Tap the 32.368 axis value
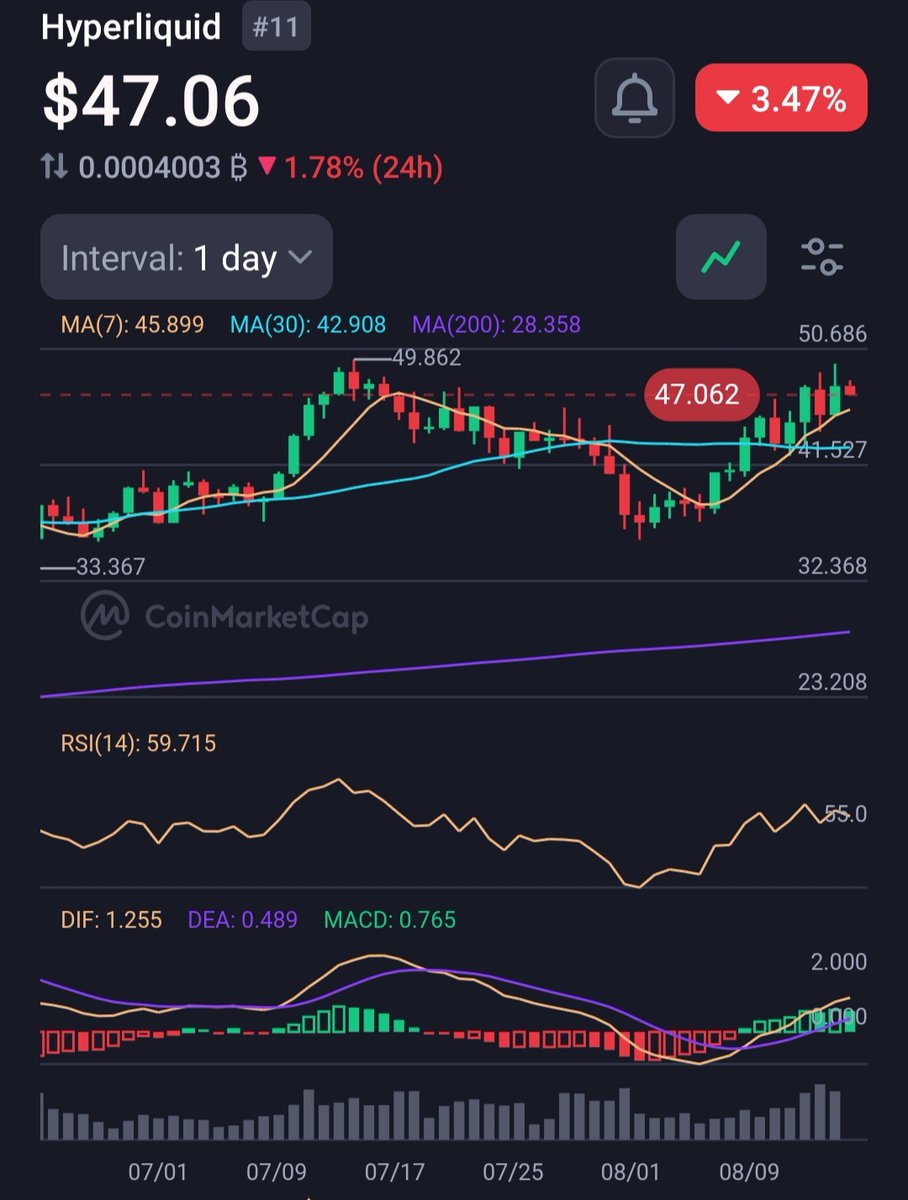The width and height of the screenshot is (908, 1200). pos(833,566)
